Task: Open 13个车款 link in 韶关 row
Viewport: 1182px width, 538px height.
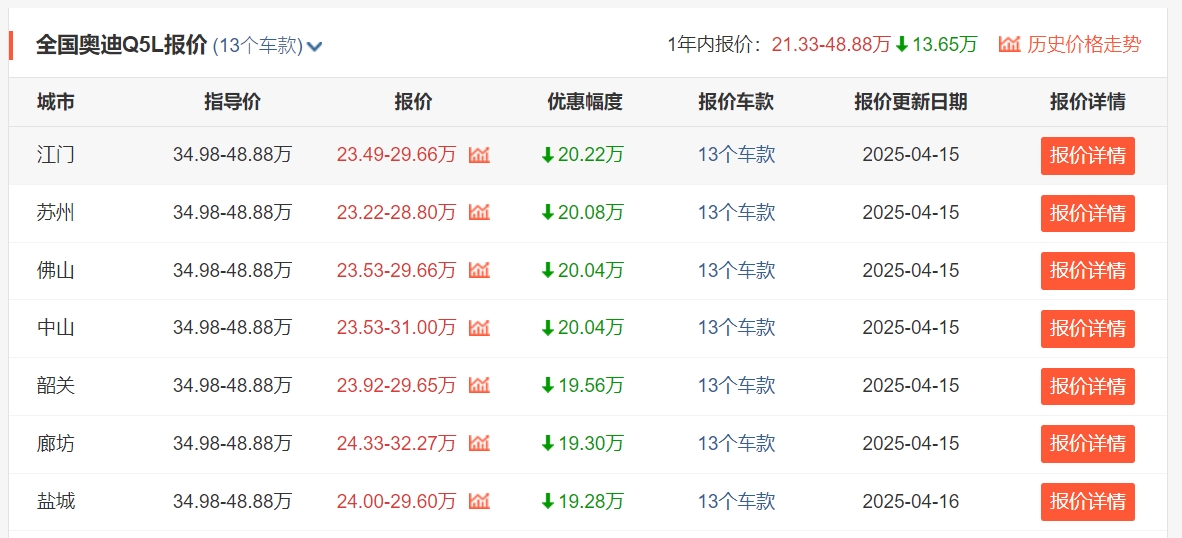Action: [736, 386]
